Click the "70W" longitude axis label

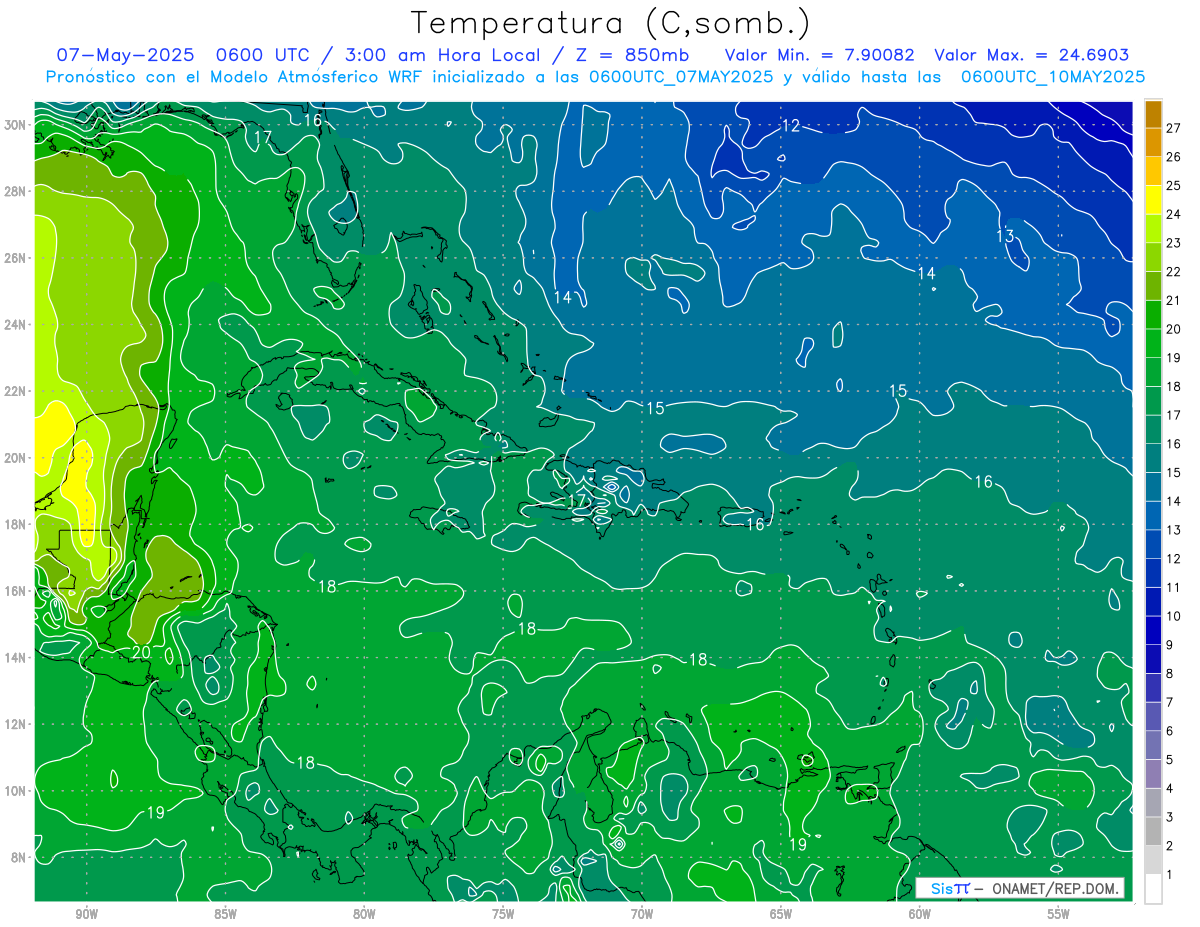(x=642, y=914)
